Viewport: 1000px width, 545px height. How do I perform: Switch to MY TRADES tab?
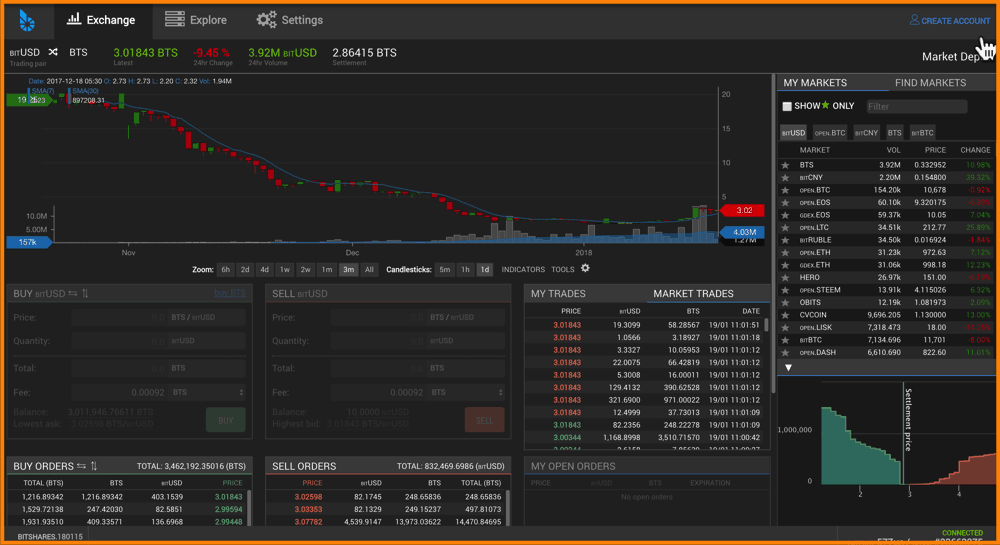[x=558, y=294]
